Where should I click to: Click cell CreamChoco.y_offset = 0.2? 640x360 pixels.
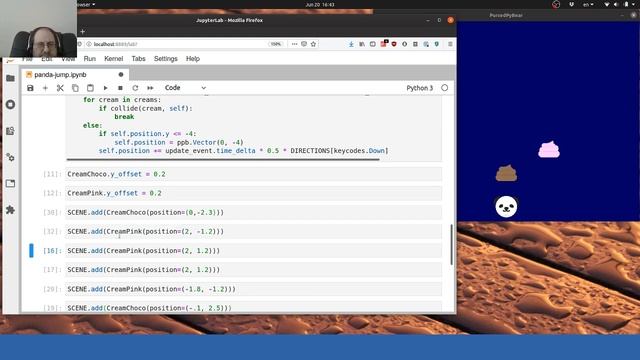pos(253,174)
